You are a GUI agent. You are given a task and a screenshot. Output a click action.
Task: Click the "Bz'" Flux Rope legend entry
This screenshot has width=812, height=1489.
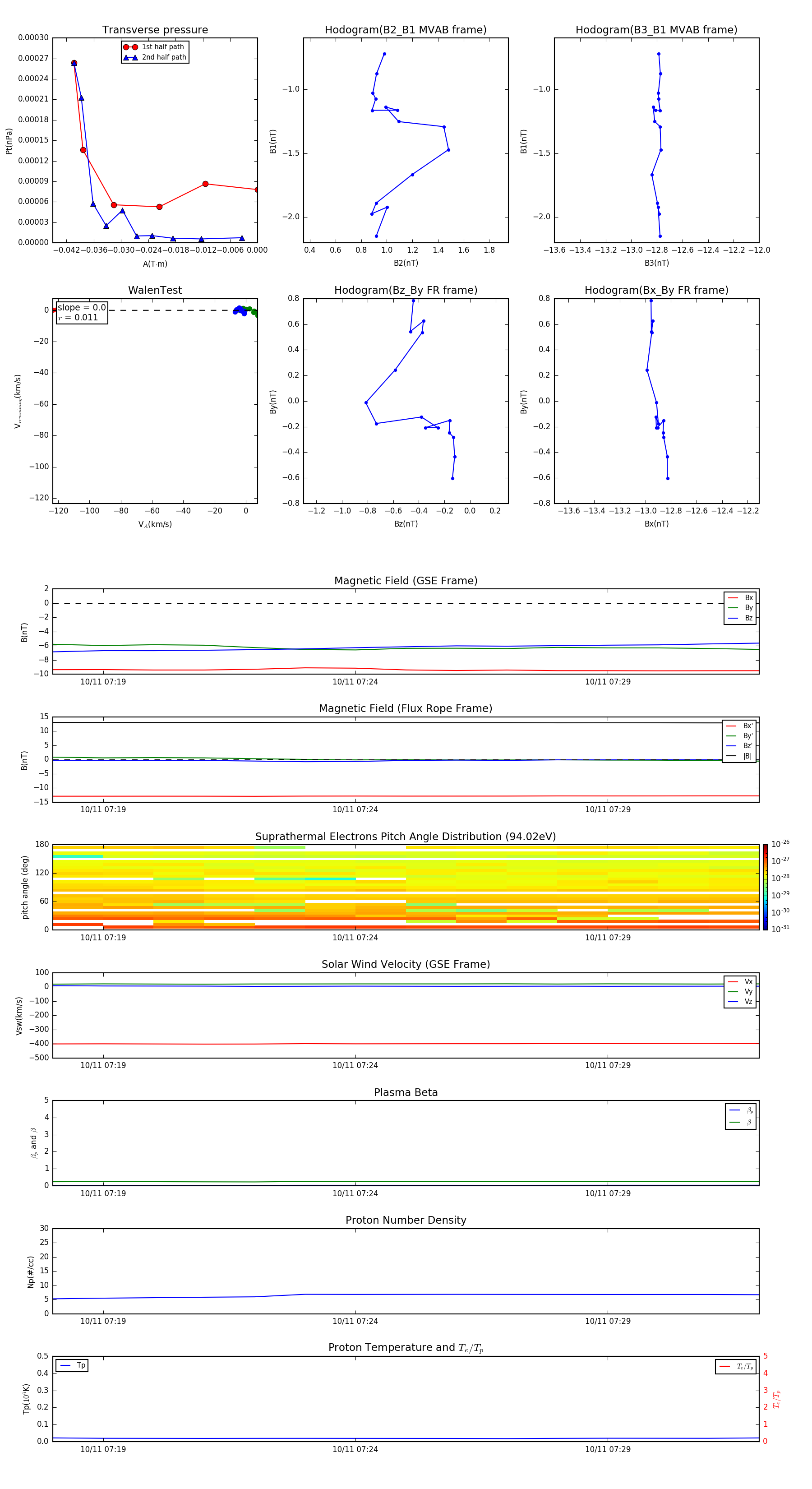point(739,746)
